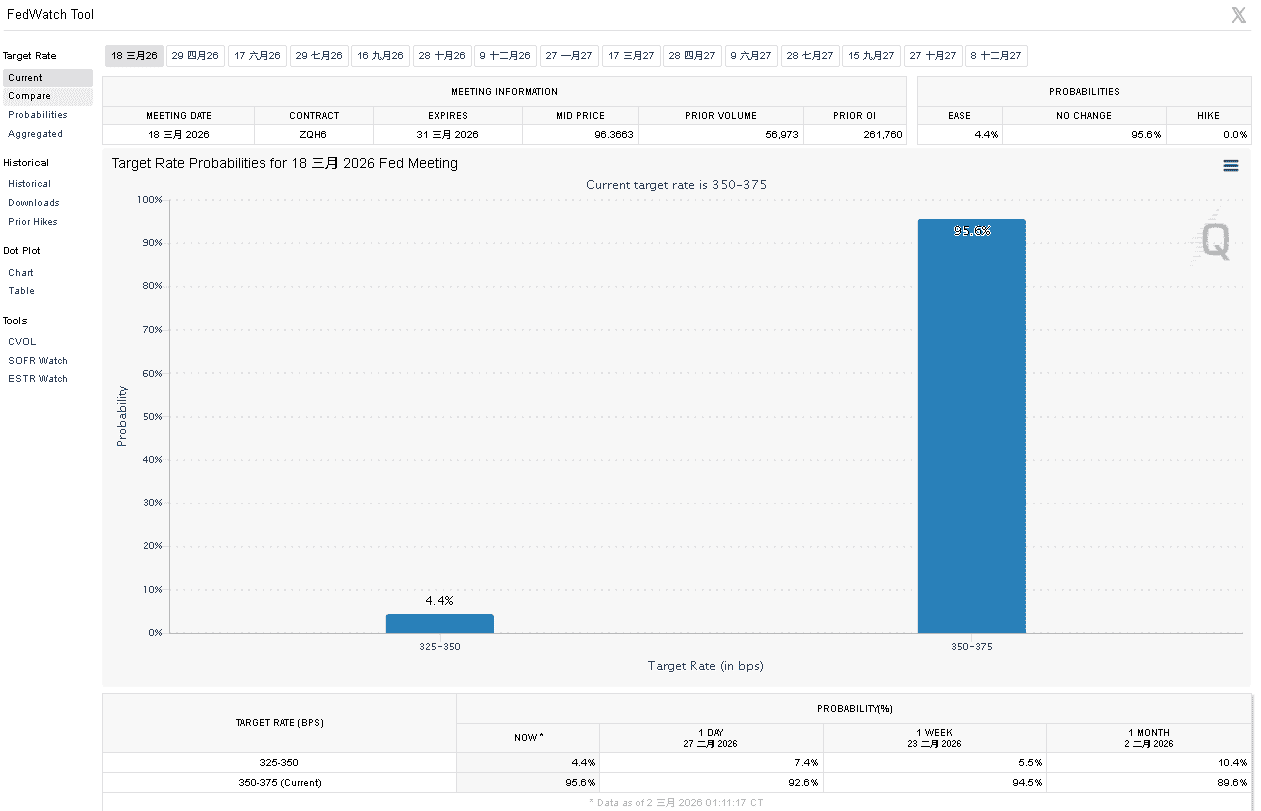Open Dot Plot Chart

click(21, 273)
